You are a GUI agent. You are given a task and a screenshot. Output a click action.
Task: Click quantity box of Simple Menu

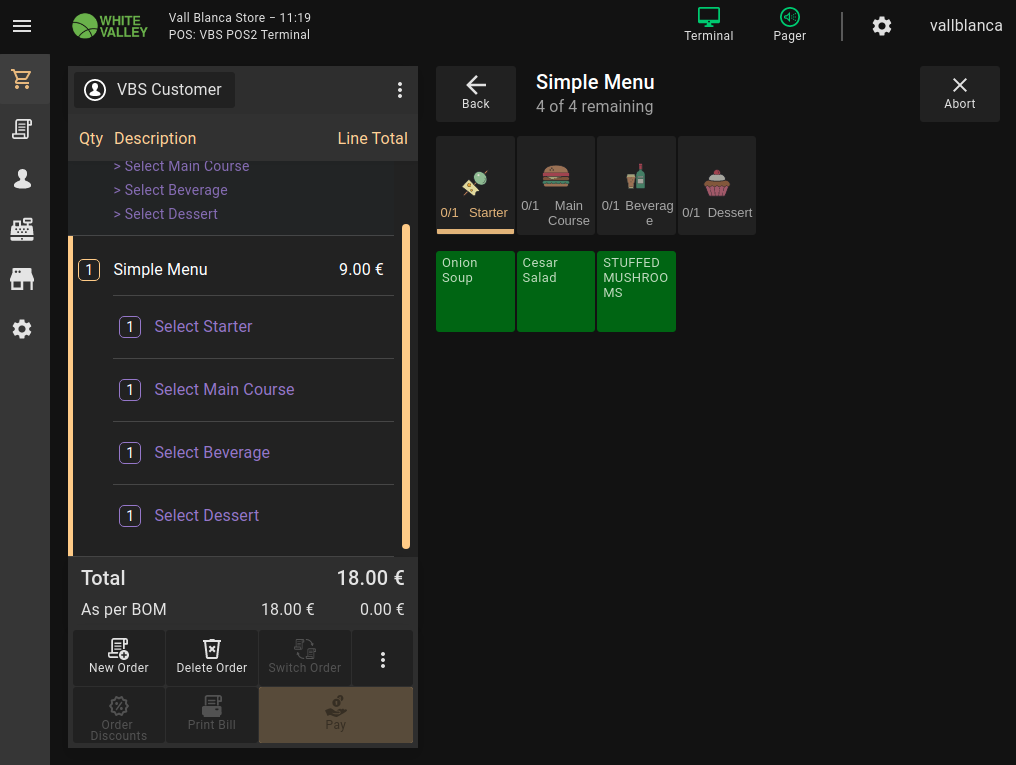point(89,269)
